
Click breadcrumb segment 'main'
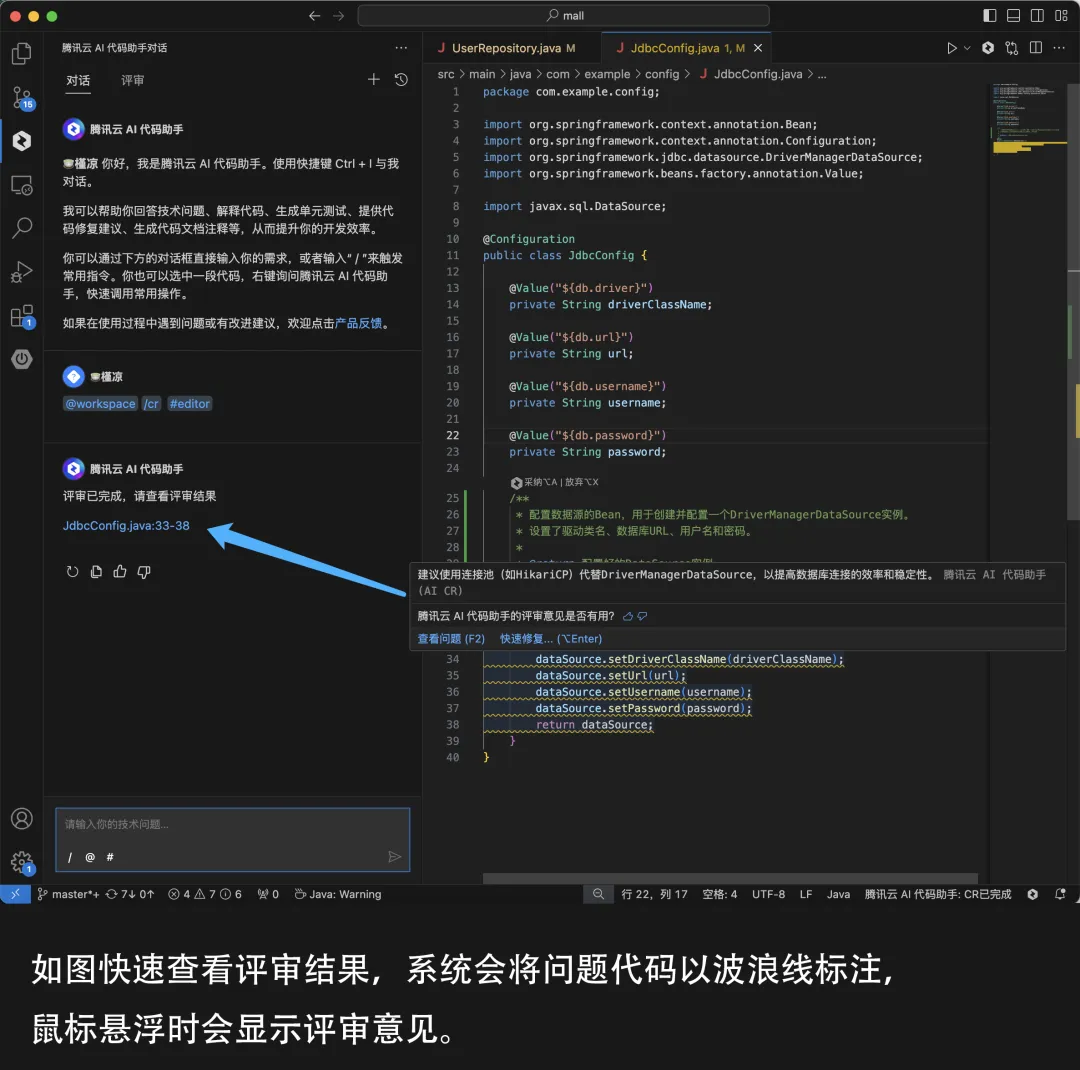click(x=482, y=74)
